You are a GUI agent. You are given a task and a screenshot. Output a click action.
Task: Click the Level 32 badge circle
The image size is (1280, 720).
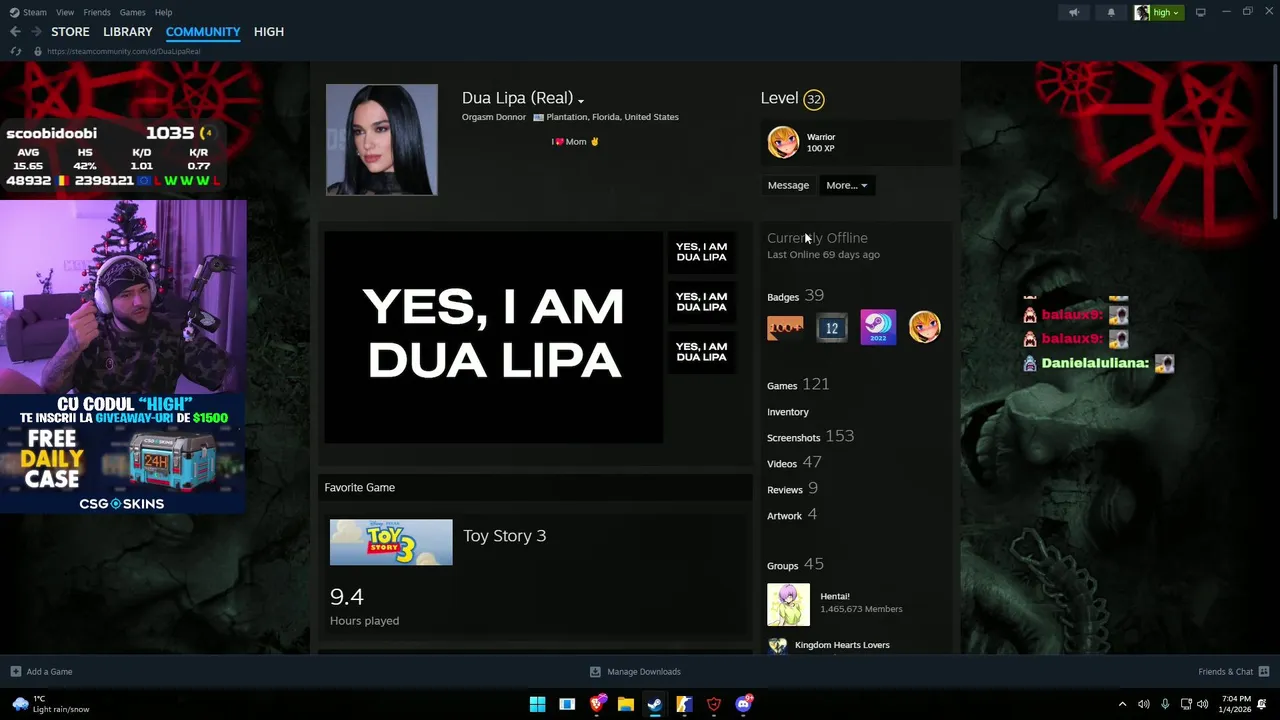tap(814, 99)
